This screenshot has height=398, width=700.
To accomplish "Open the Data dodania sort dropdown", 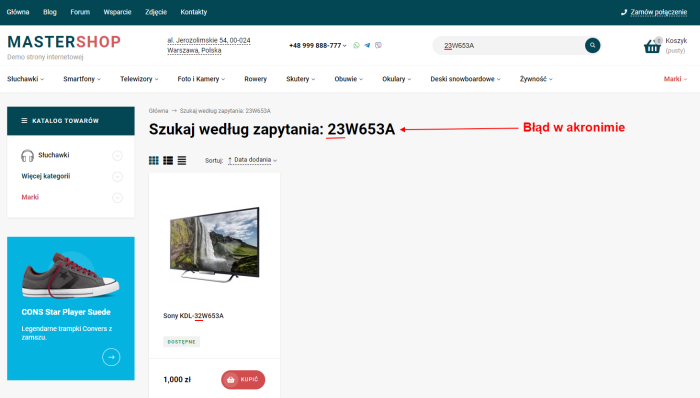I will (253, 160).
